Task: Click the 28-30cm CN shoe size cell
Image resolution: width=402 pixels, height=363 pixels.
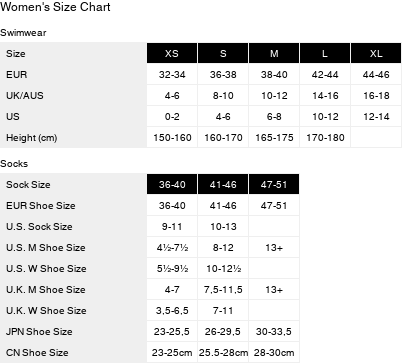Action: pyautogui.click(x=274, y=352)
